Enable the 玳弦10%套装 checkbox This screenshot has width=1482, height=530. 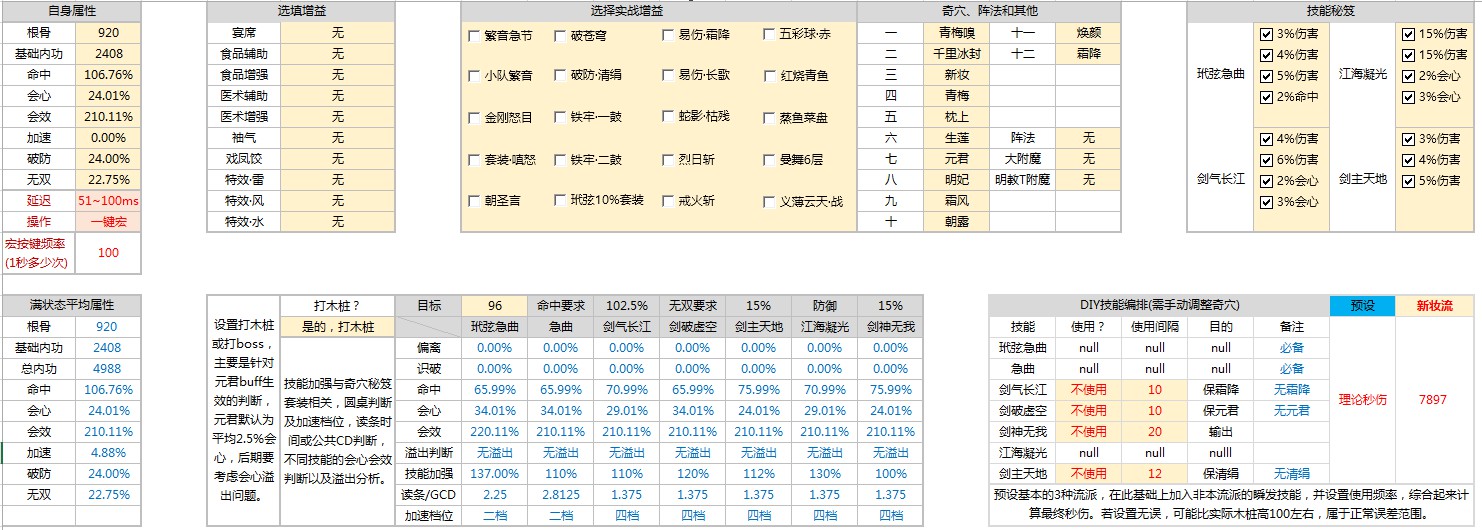coord(560,201)
